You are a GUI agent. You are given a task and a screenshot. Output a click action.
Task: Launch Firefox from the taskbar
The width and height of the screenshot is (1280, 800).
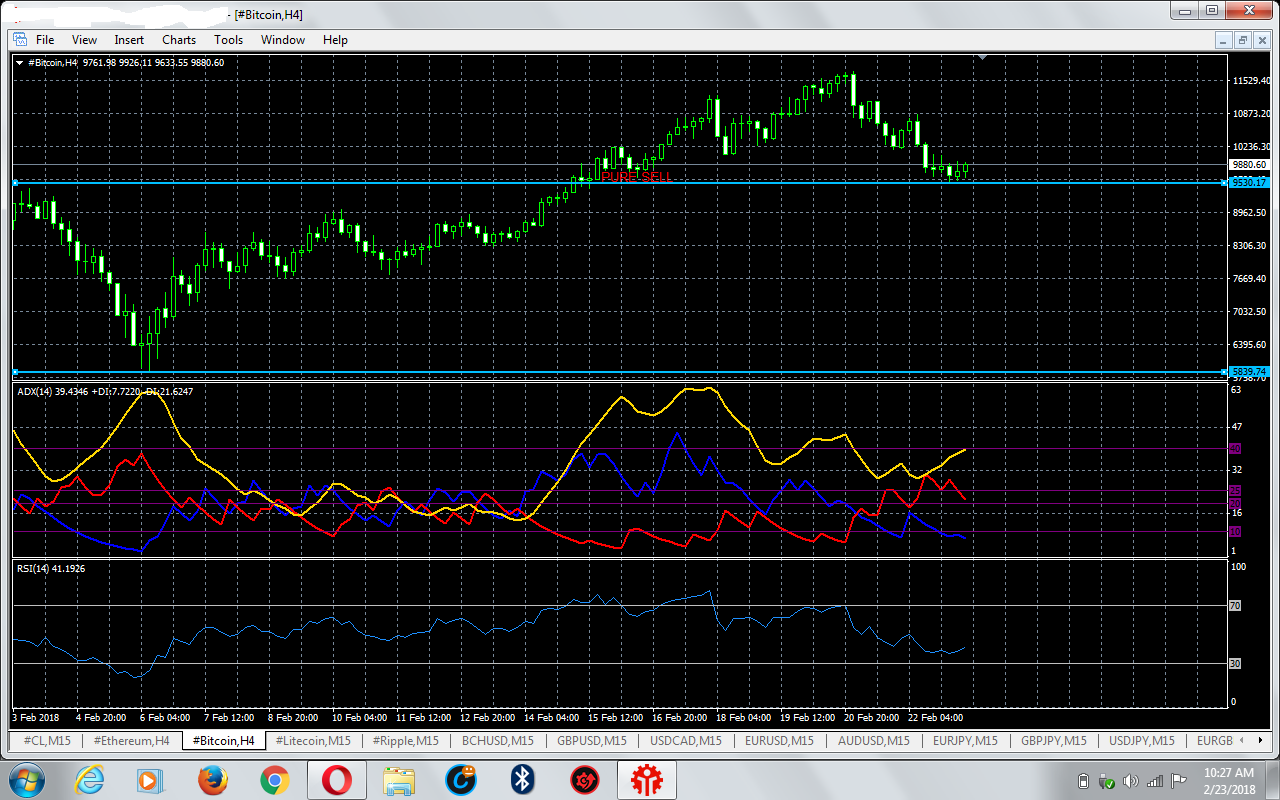212,779
